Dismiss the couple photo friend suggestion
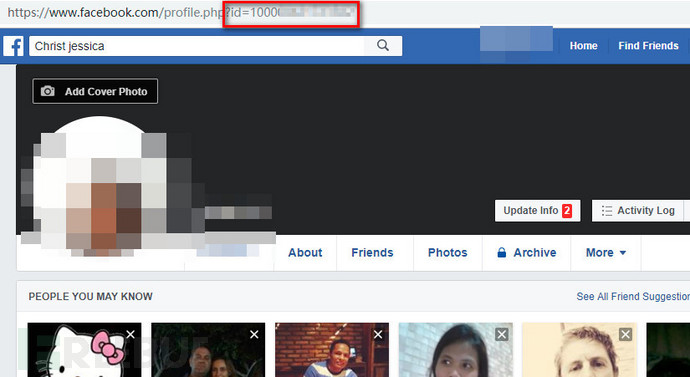The height and width of the screenshot is (377, 690). pyautogui.click(x=254, y=335)
